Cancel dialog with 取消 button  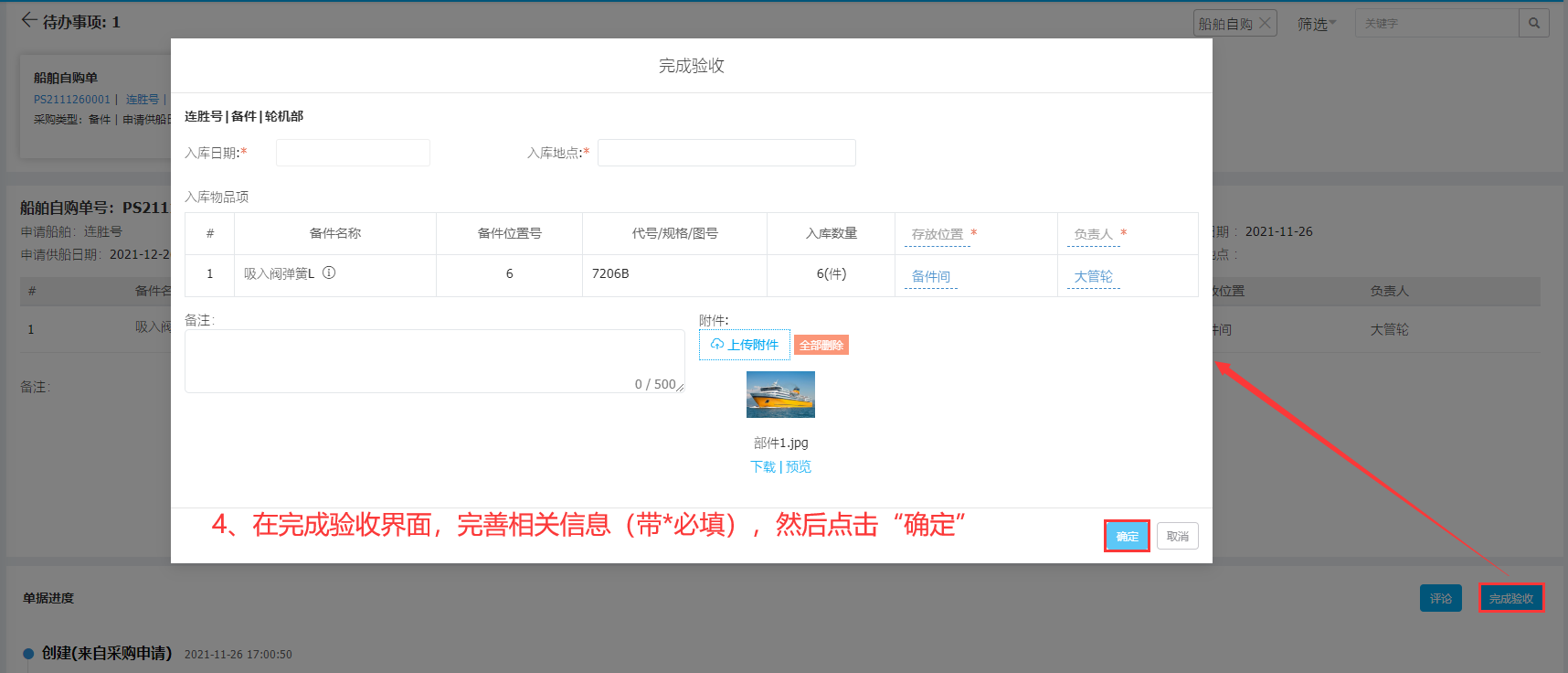click(1178, 536)
